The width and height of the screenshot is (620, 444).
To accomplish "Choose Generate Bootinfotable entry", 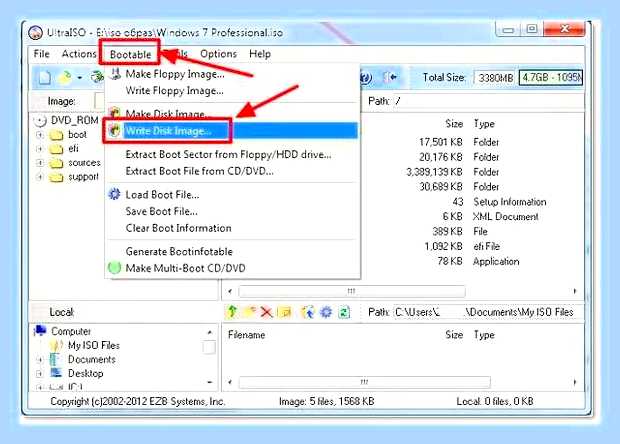I will [x=232, y=251].
